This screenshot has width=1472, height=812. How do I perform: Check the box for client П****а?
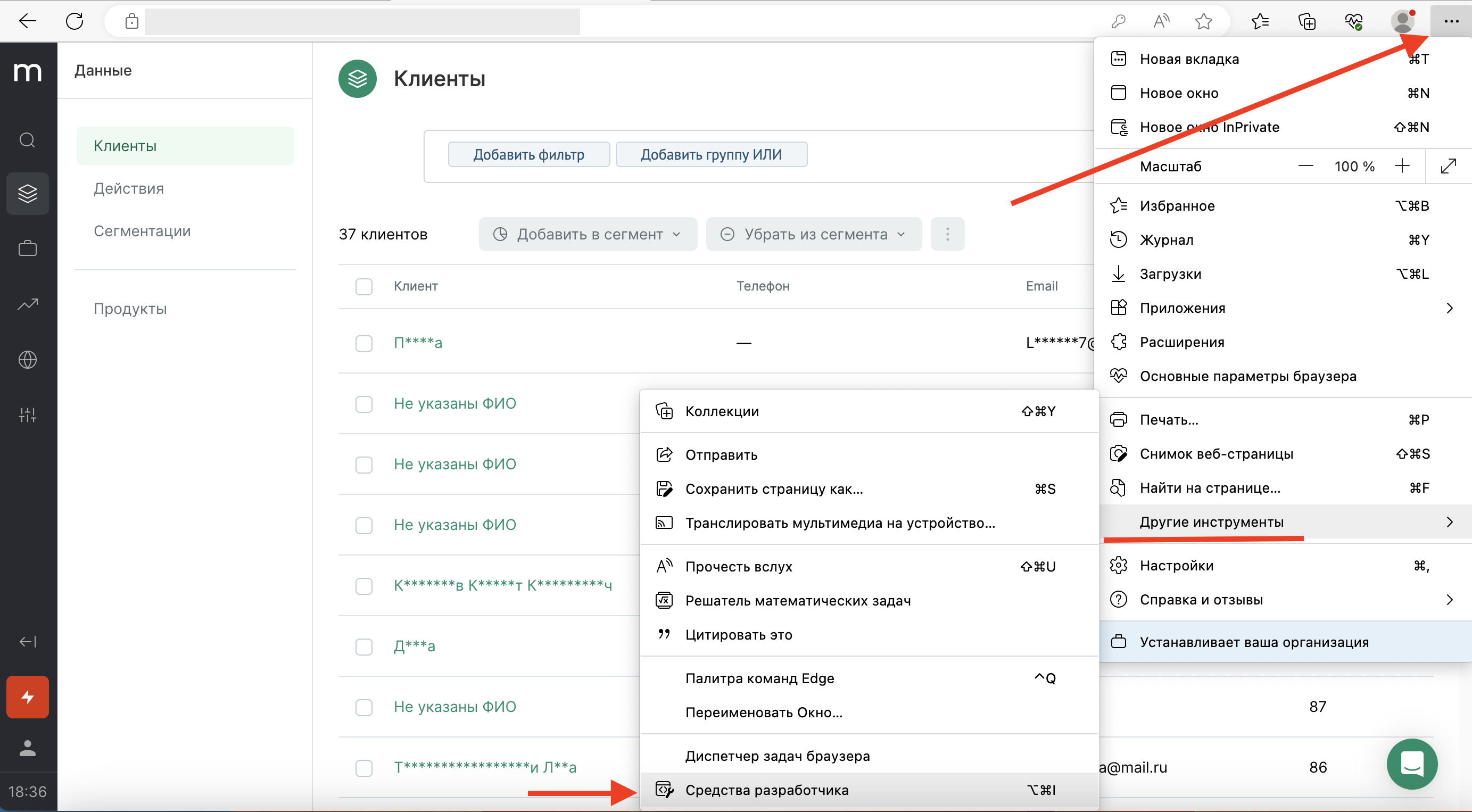pos(364,343)
